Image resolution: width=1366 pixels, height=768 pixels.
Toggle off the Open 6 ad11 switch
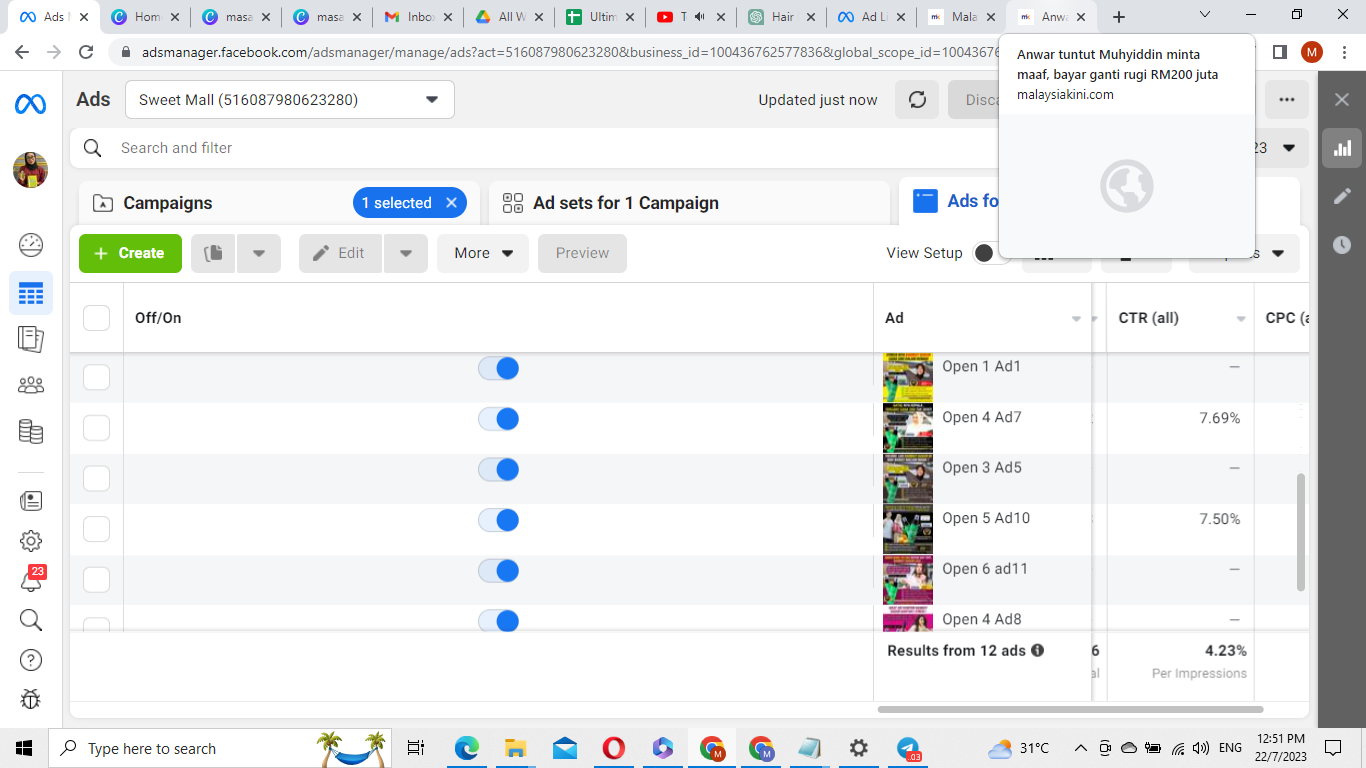pyautogui.click(x=498, y=570)
